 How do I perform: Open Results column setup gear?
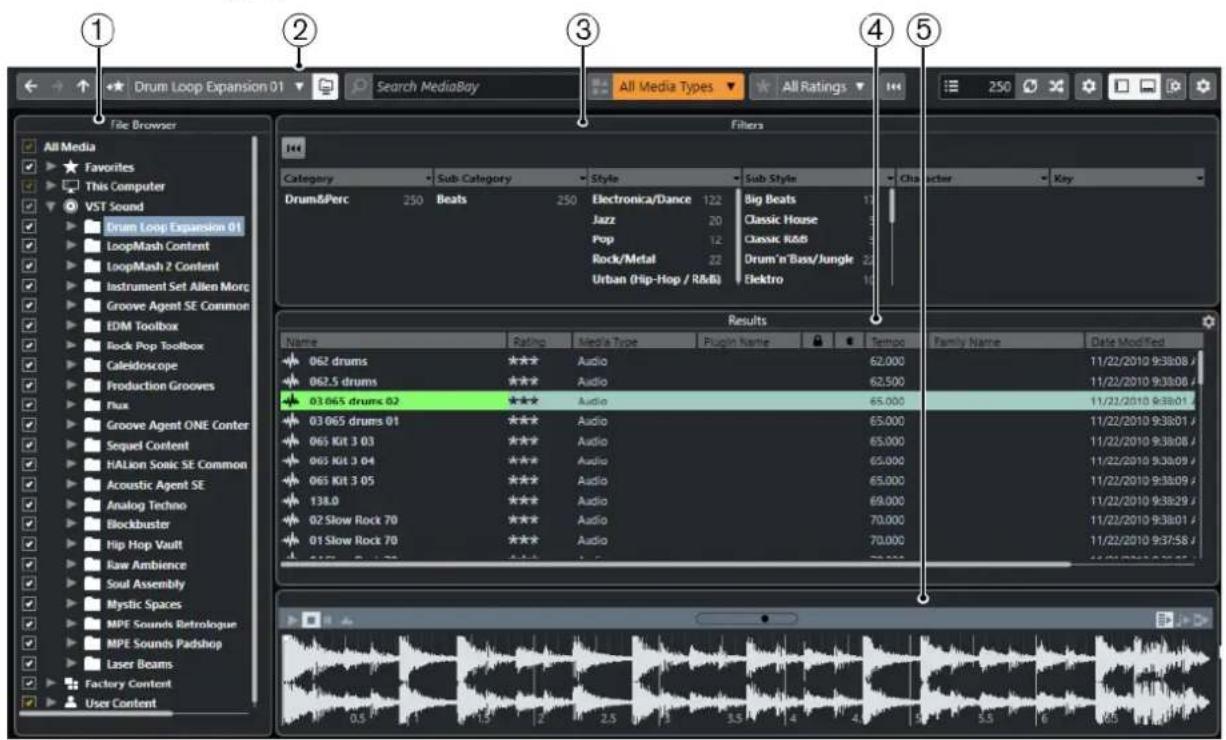click(x=1208, y=322)
